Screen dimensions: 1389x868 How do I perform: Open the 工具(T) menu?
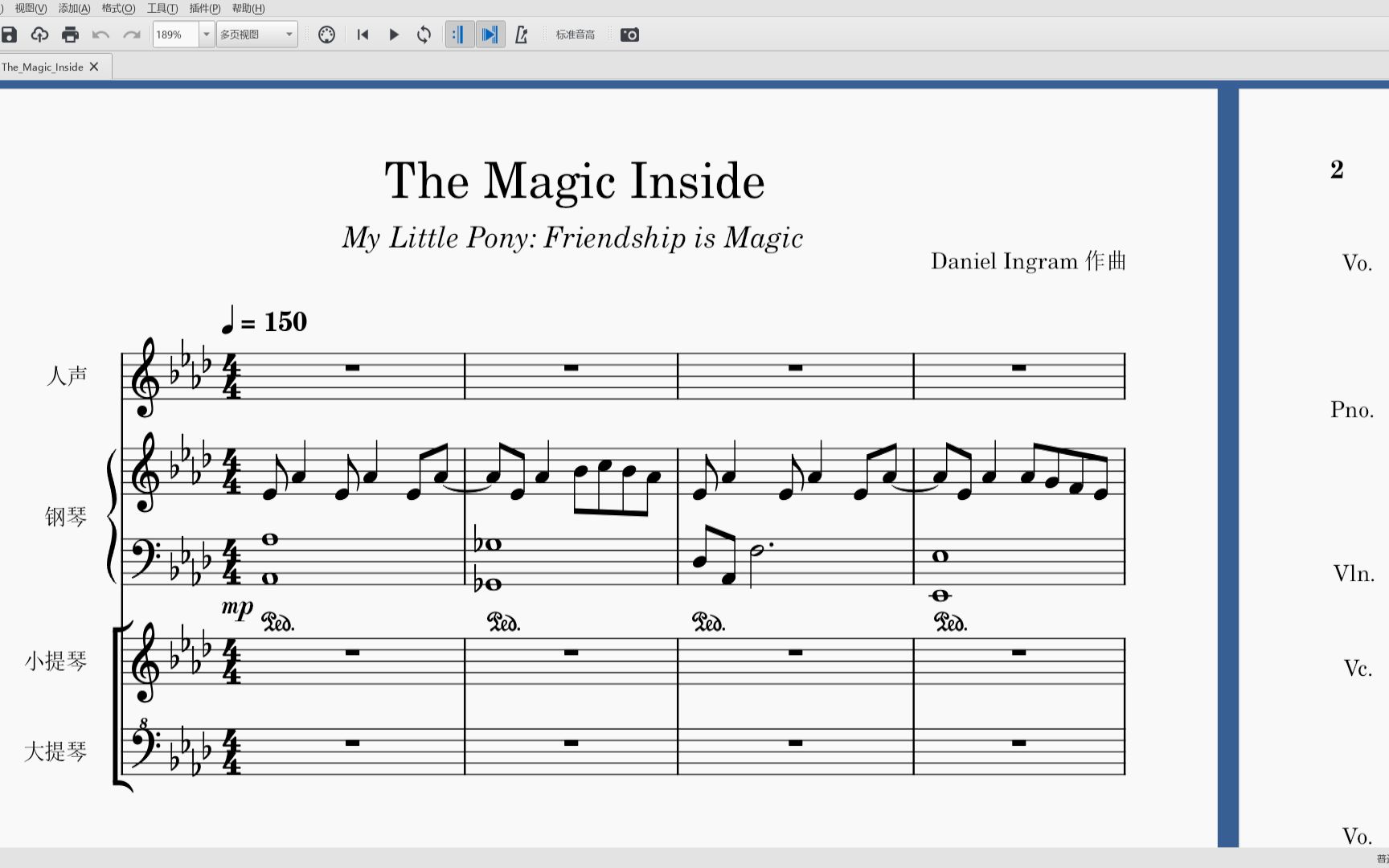[162, 8]
